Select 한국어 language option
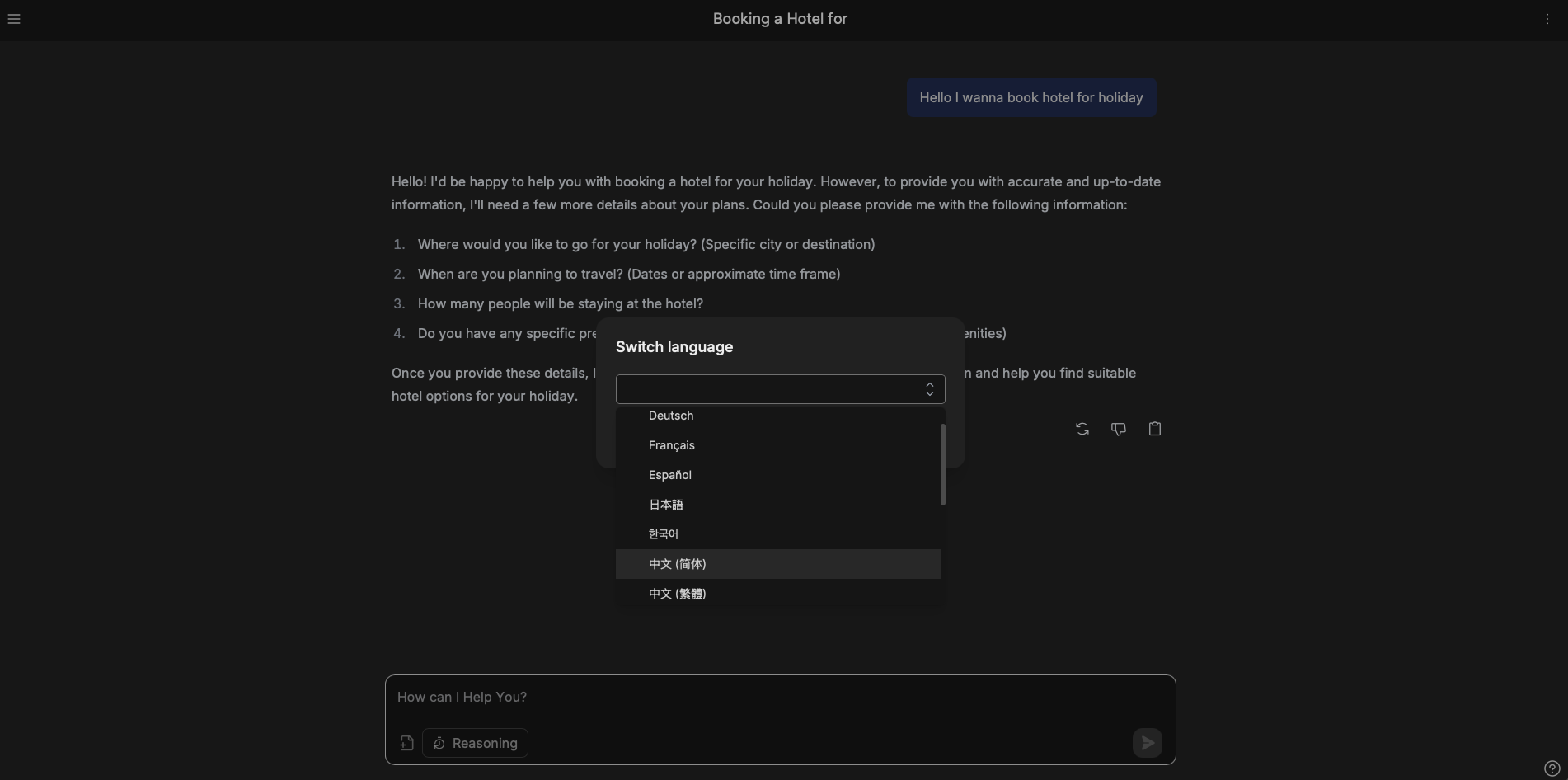Image resolution: width=1568 pixels, height=780 pixels. [664, 534]
